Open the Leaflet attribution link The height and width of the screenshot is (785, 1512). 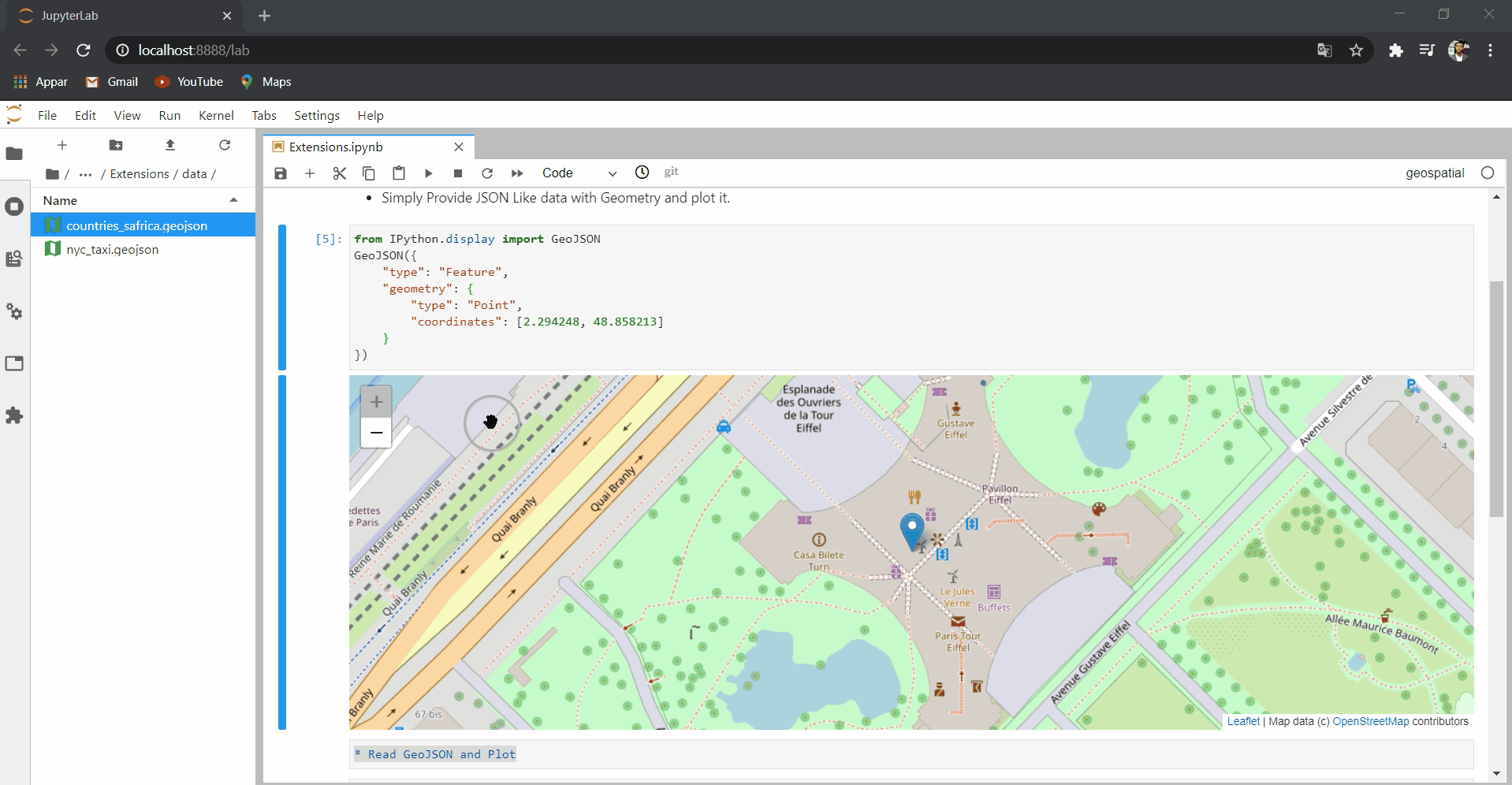tap(1243, 721)
